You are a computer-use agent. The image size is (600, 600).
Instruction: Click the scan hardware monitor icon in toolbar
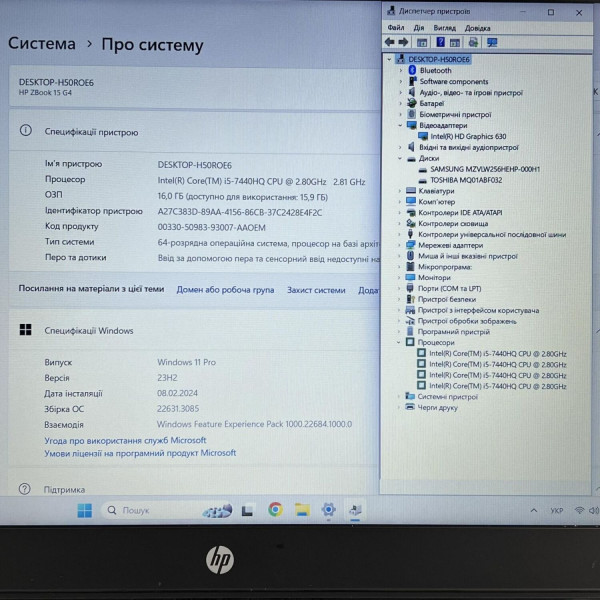click(x=492, y=42)
